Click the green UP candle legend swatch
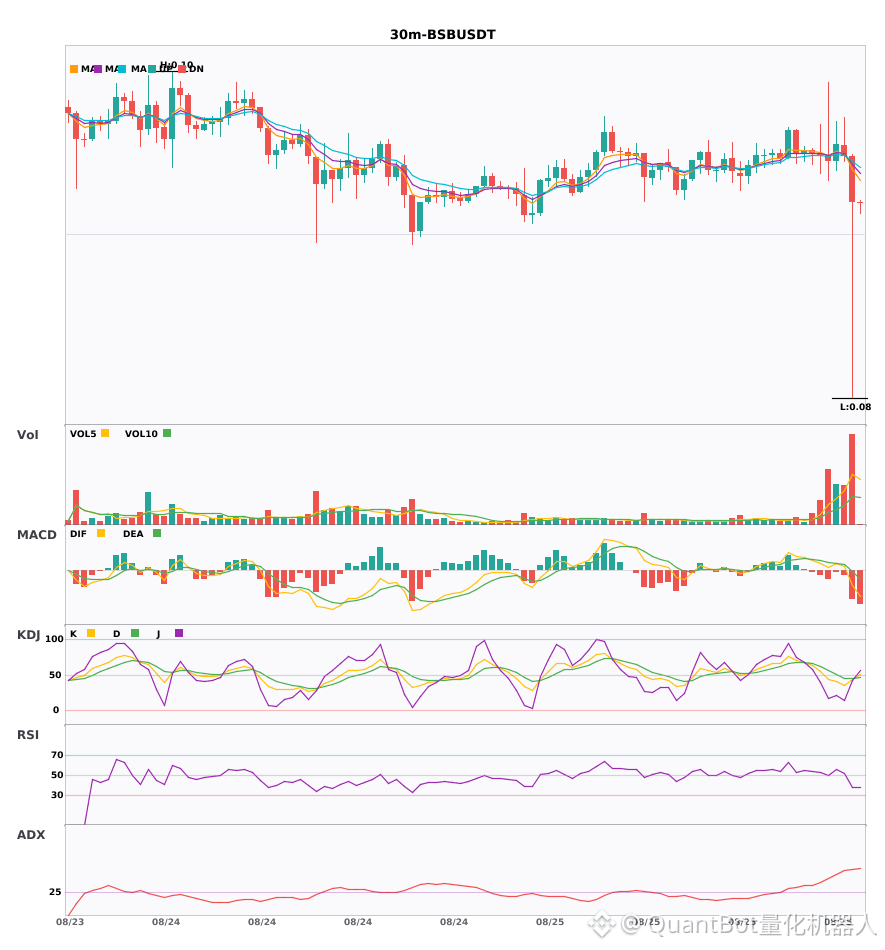Screen dimensions: 885x950 [152, 69]
